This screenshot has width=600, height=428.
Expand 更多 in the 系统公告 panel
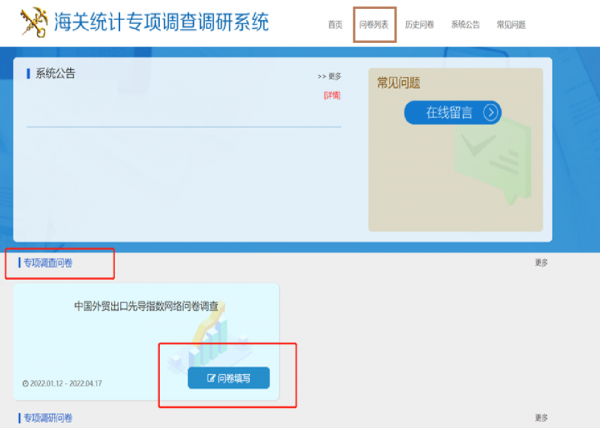[x=330, y=76]
